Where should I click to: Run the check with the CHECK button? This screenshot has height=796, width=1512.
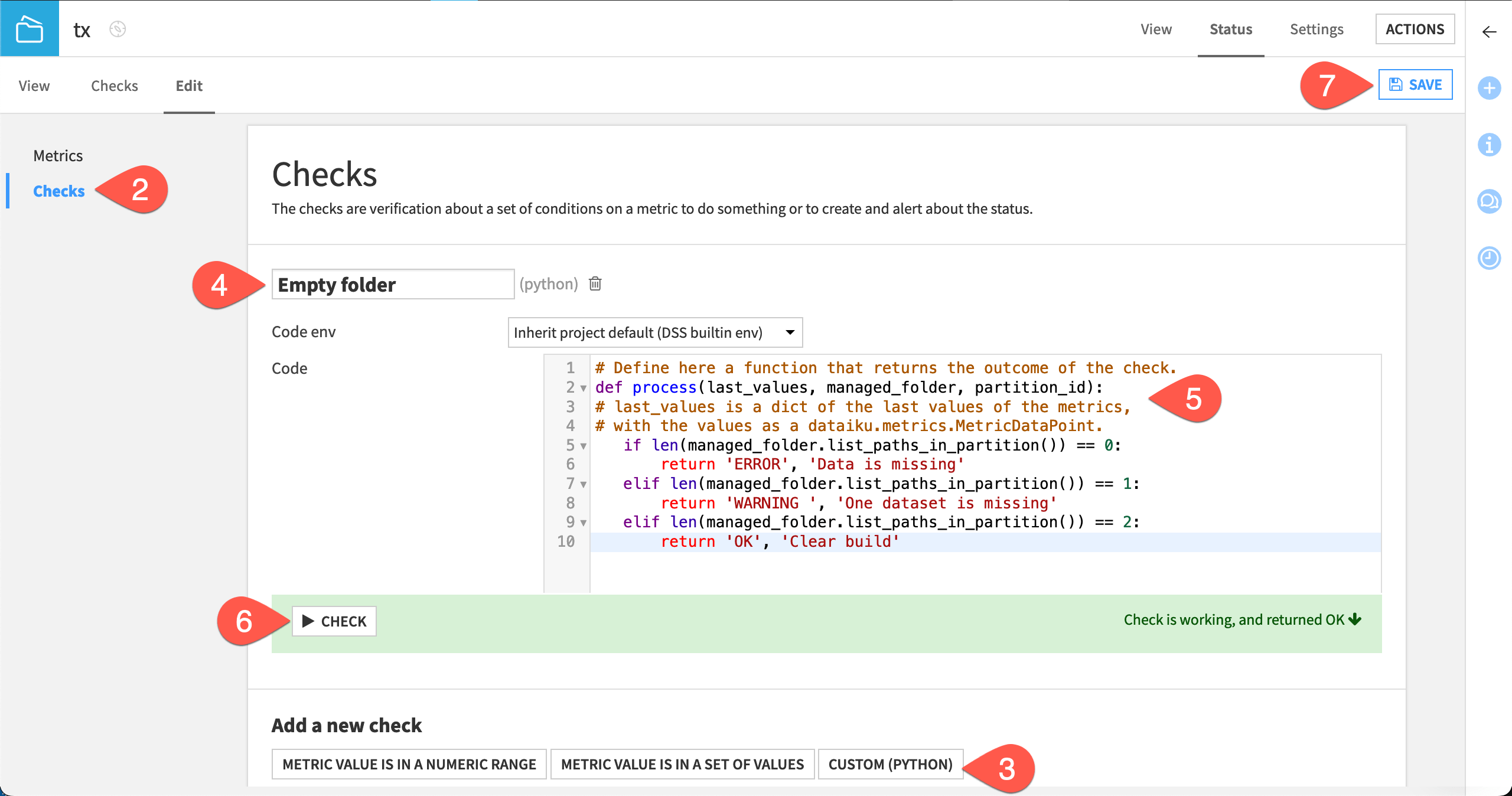(x=334, y=621)
